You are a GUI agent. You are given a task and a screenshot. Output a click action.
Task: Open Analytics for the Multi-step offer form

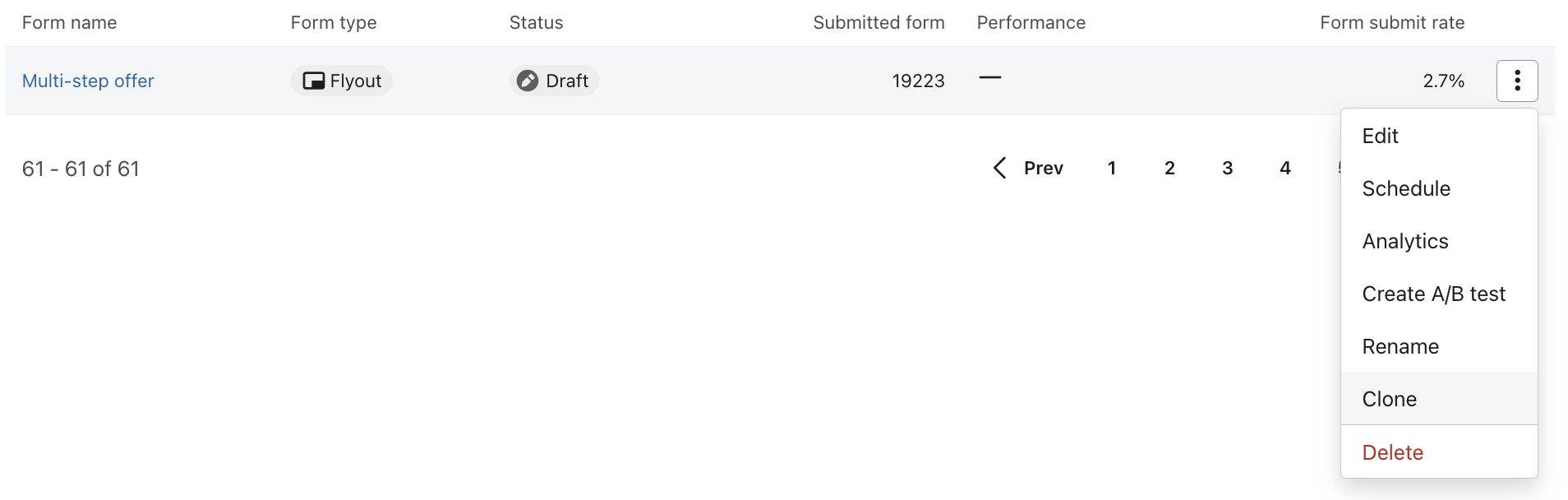[1405, 241]
